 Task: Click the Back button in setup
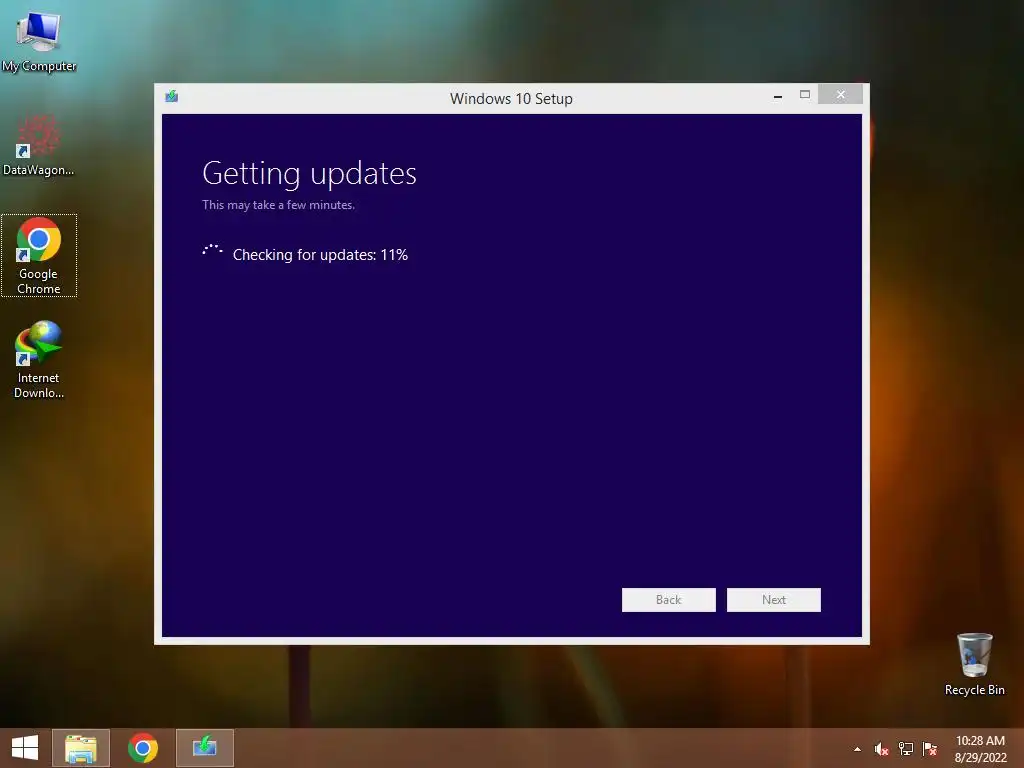(668, 600)
